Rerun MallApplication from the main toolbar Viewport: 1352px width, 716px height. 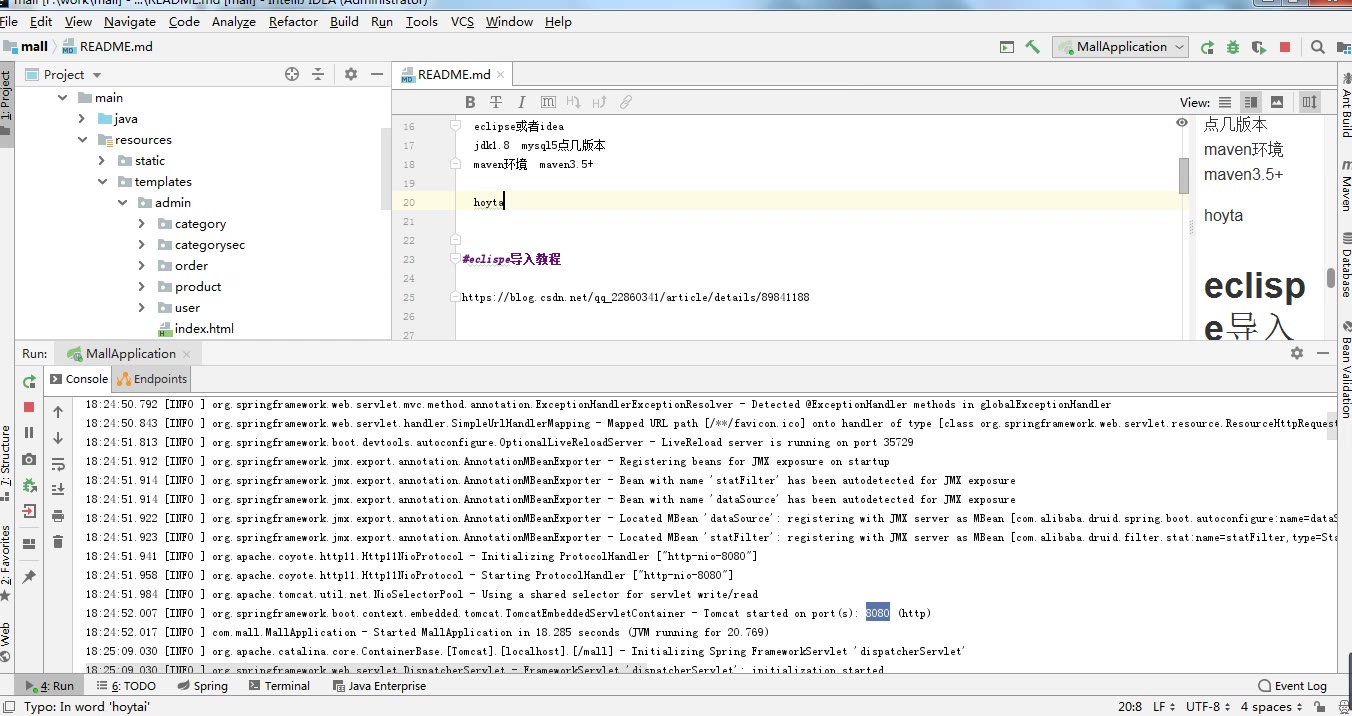[1208, 47]
